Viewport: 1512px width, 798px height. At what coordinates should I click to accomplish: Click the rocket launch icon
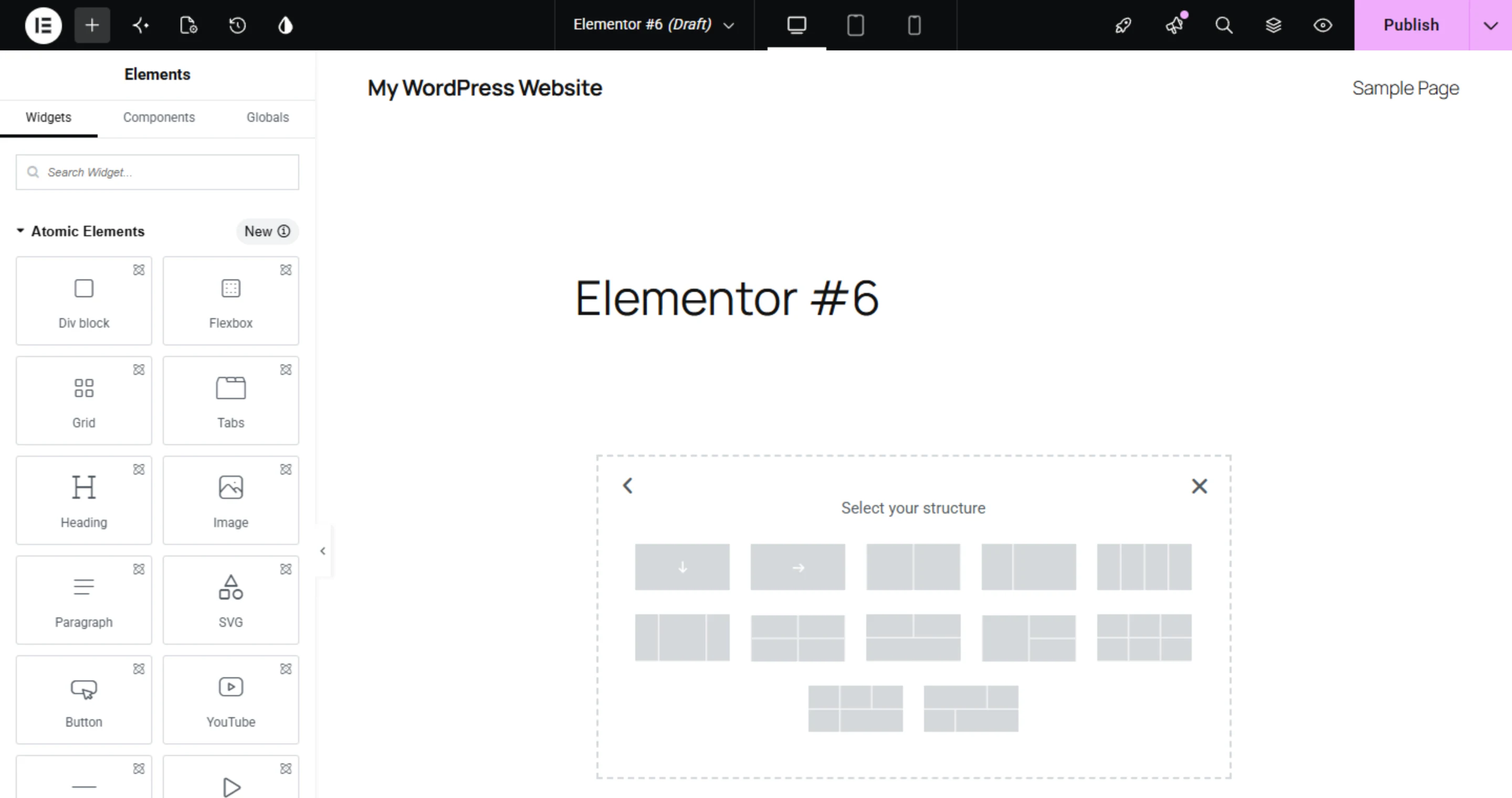click(x=1123, y=25)
